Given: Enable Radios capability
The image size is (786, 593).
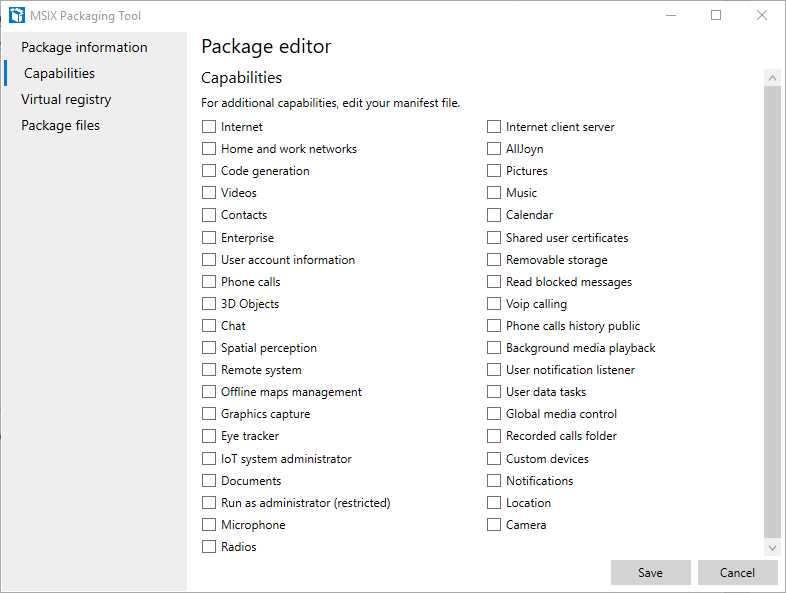Looking at the screenshot, I should coord(209,546).
